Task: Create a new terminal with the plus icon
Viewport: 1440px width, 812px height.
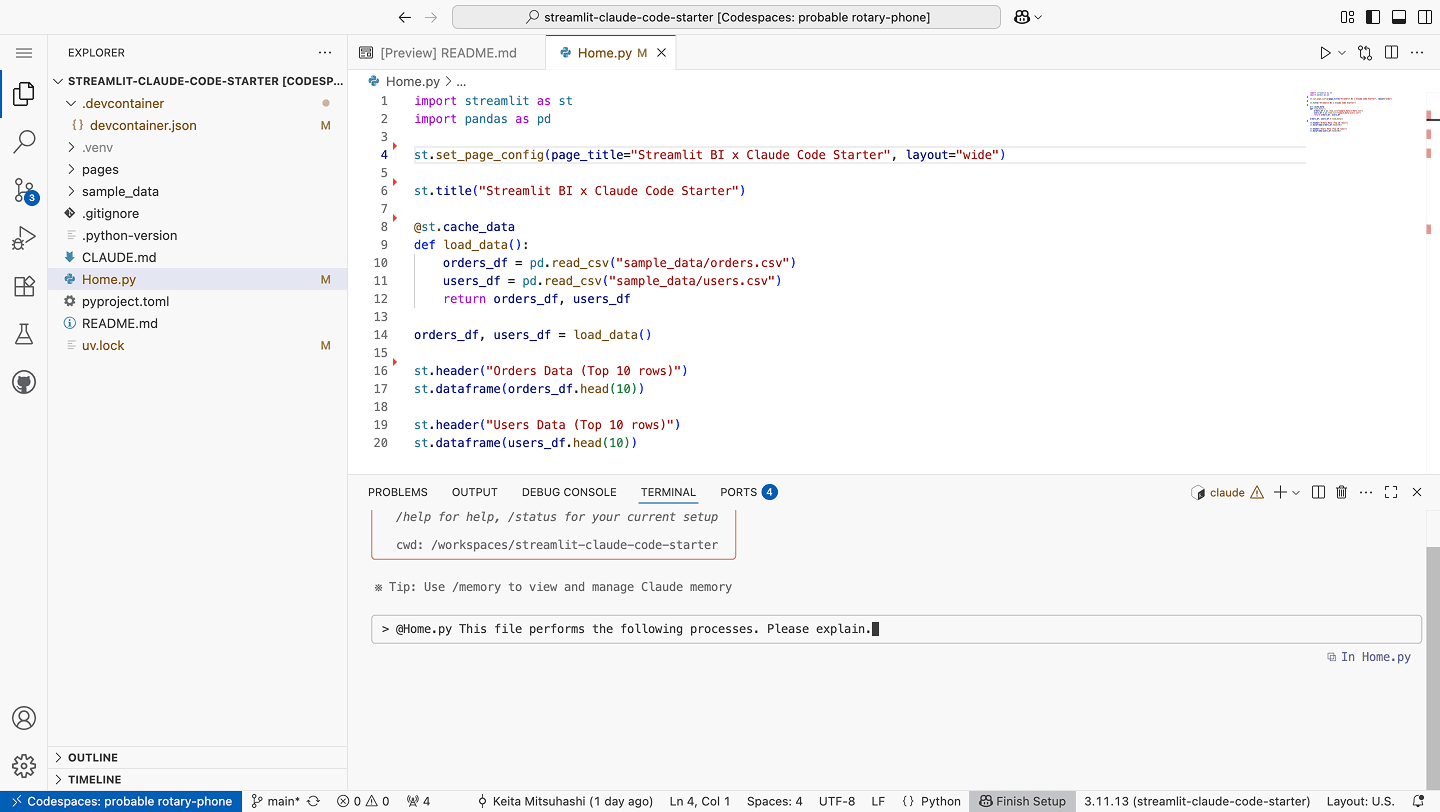Action: point(1282,492)
